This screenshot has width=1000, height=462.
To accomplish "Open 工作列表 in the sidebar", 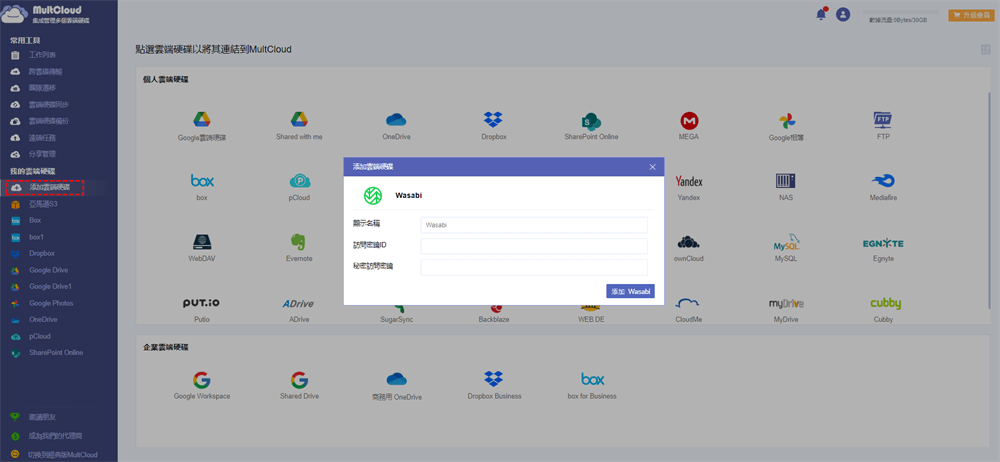I will coord(41,55).
